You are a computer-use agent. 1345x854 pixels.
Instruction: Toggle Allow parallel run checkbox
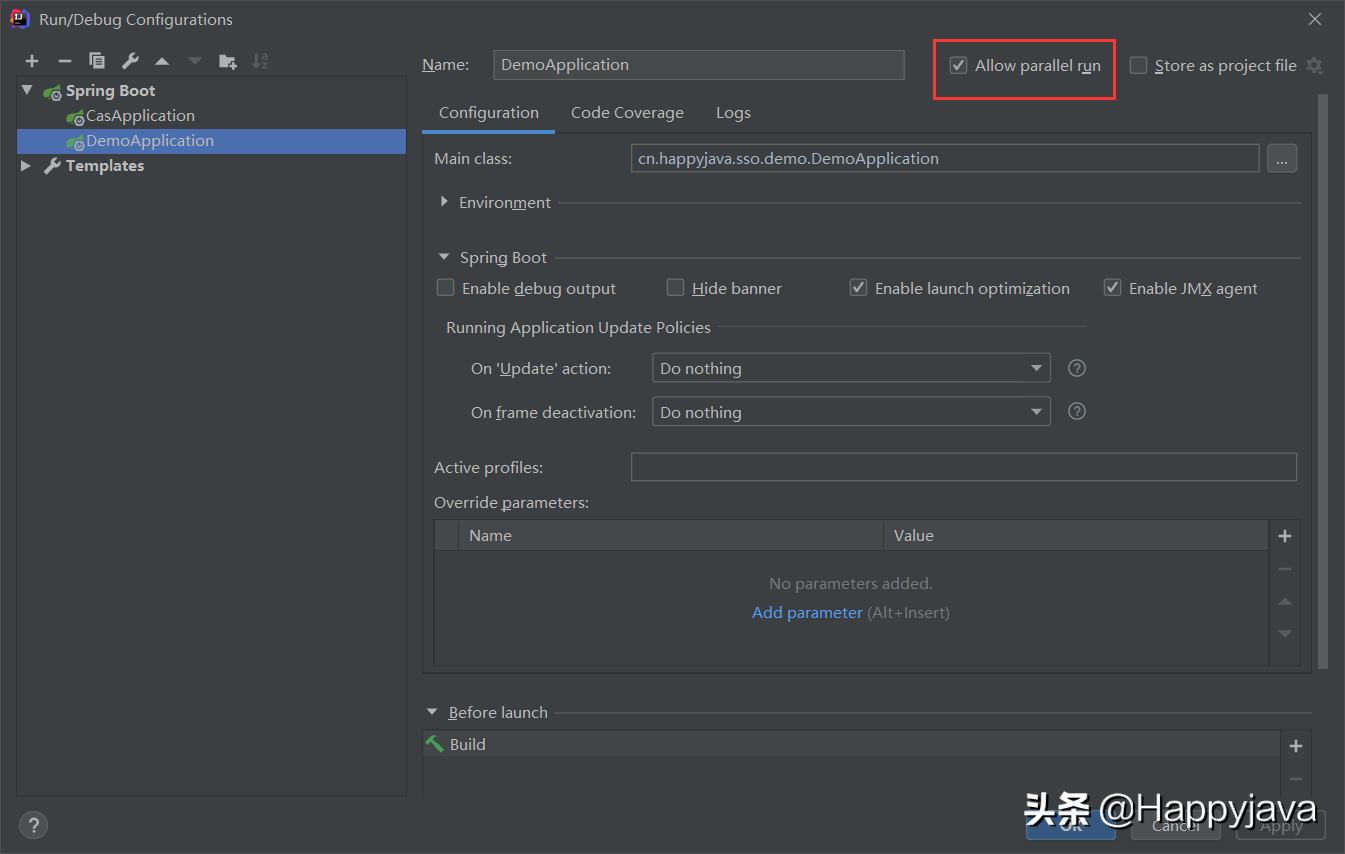(958, 65)
